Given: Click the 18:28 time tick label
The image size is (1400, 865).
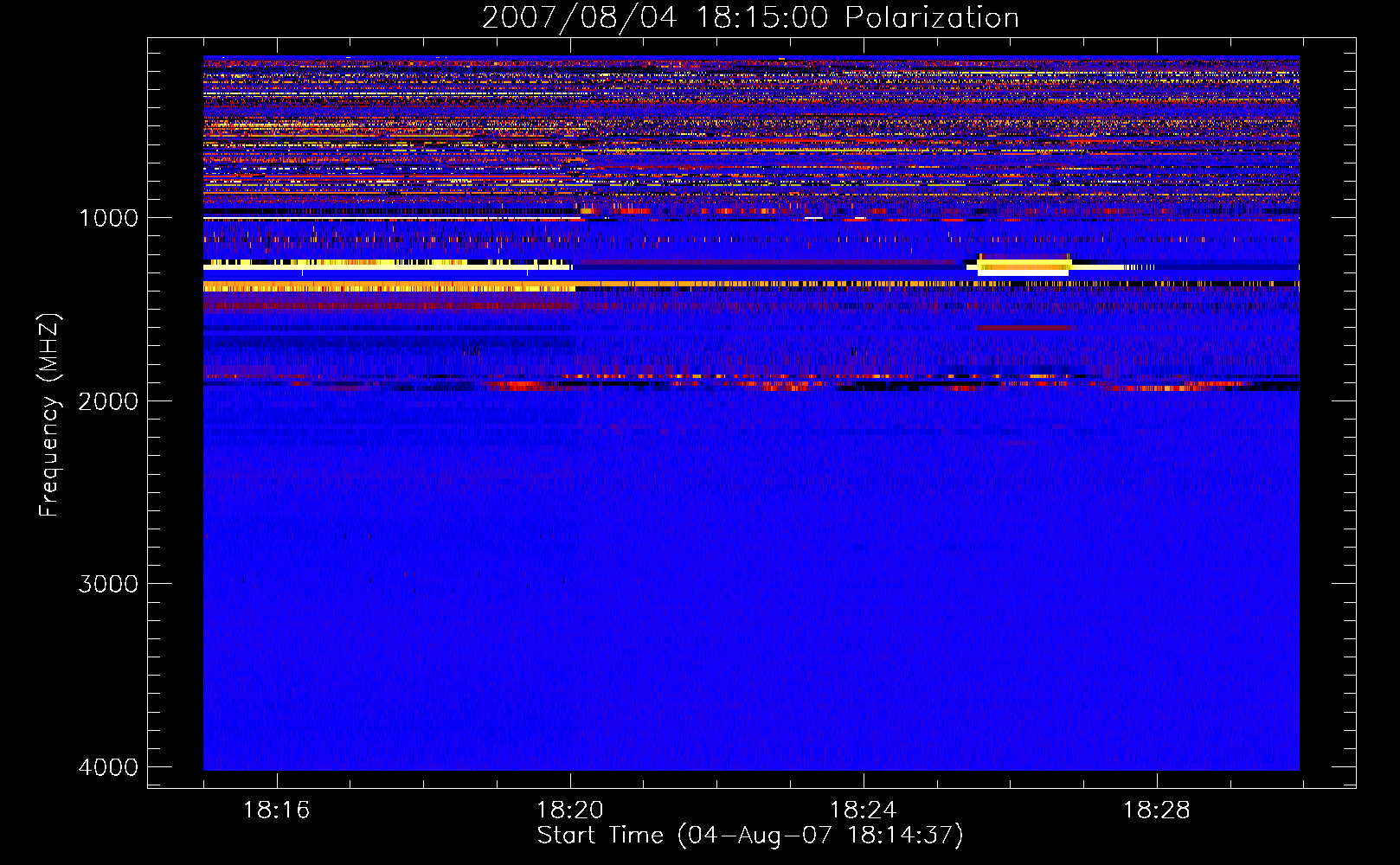Looking at the screenshot, I should (1156, 811).
